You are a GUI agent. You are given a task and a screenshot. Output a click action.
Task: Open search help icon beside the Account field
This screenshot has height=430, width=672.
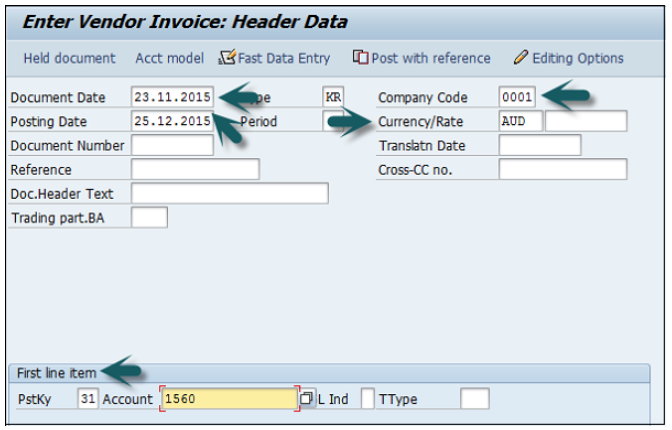tap(307, 400)
